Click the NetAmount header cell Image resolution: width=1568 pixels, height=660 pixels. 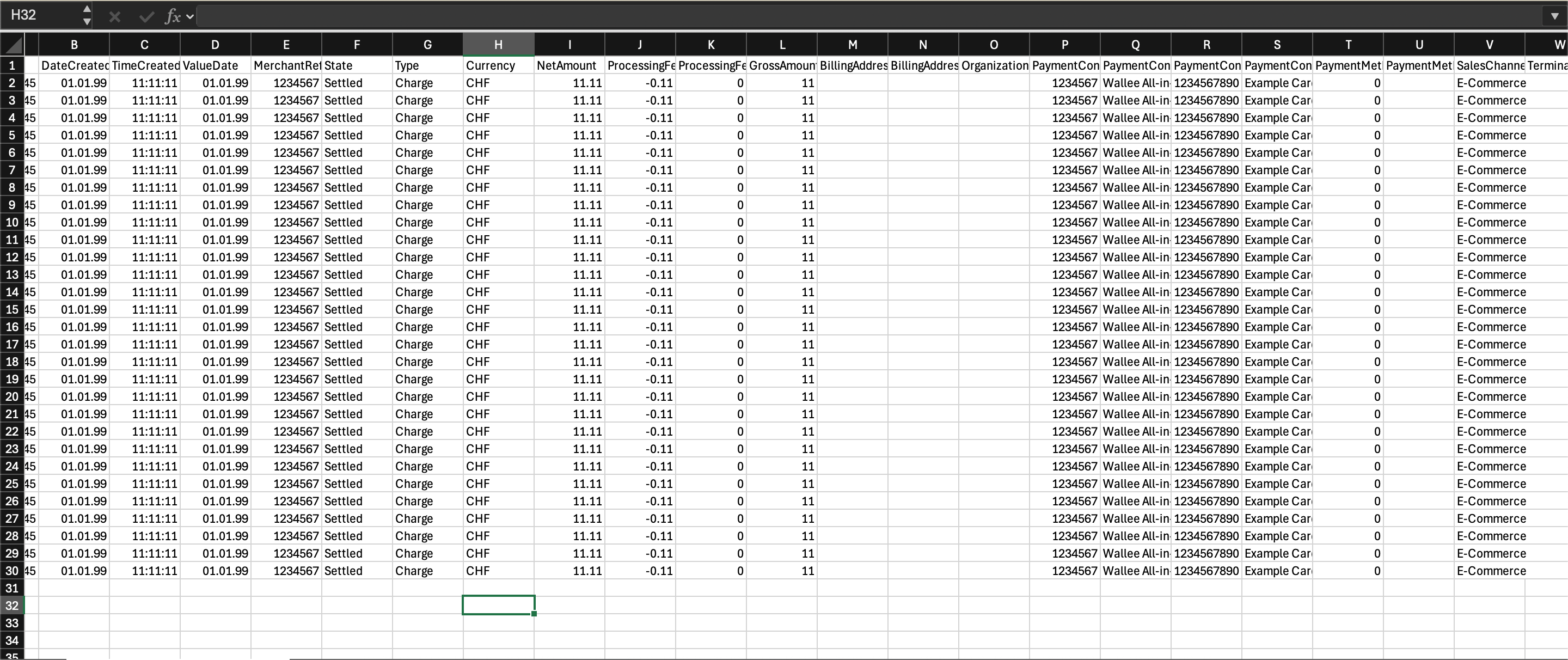tap(569, 65)
